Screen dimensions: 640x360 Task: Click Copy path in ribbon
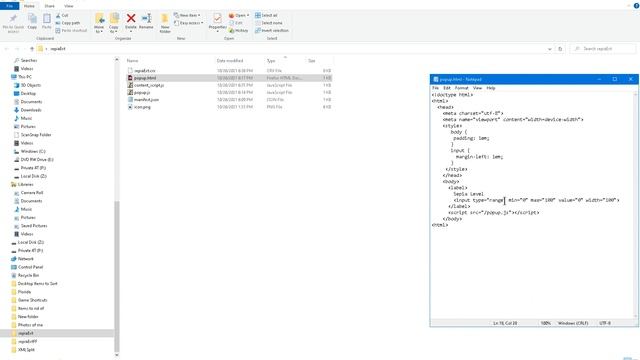click(x=68, y=23)
